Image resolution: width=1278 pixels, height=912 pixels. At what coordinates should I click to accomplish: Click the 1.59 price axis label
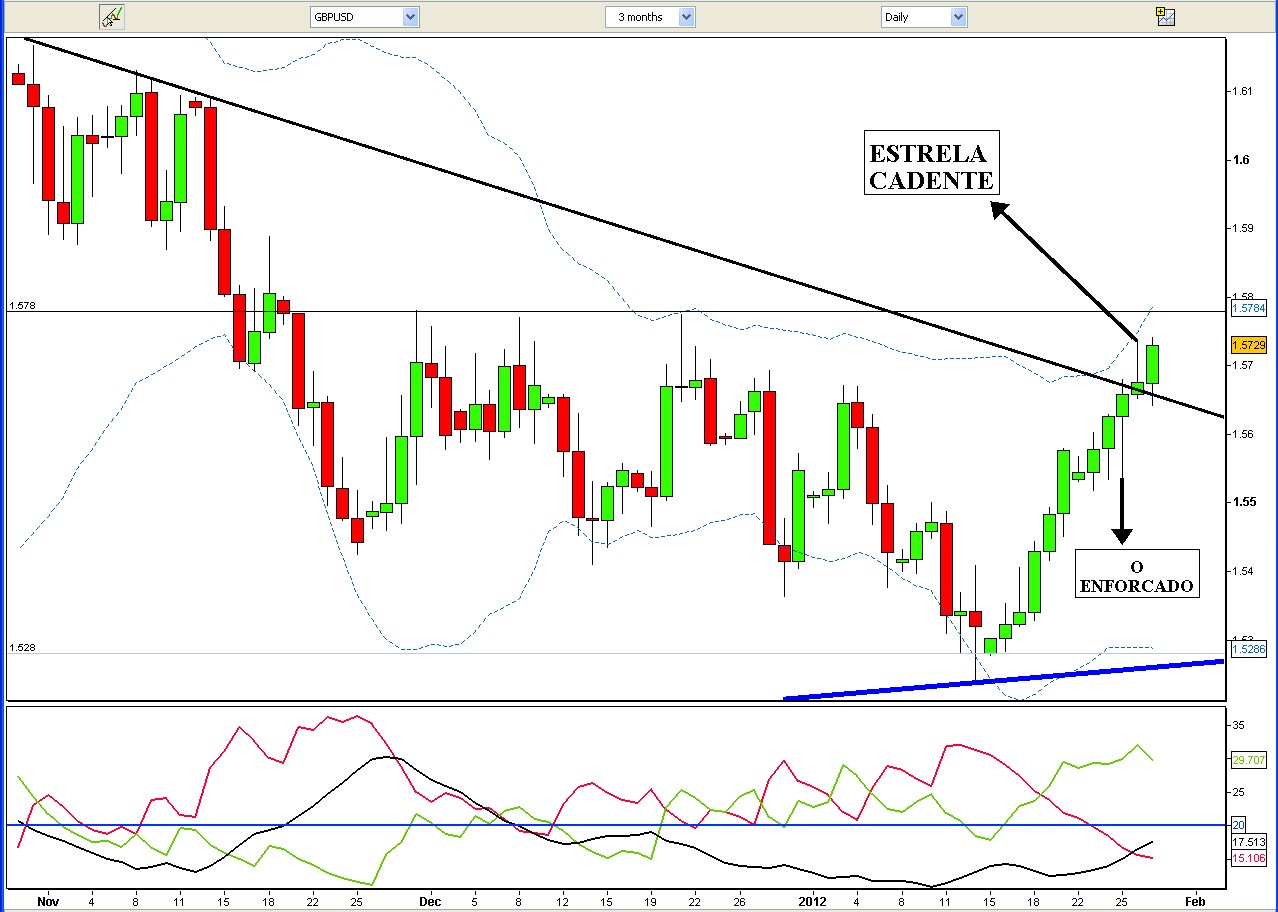[1243, 228]
